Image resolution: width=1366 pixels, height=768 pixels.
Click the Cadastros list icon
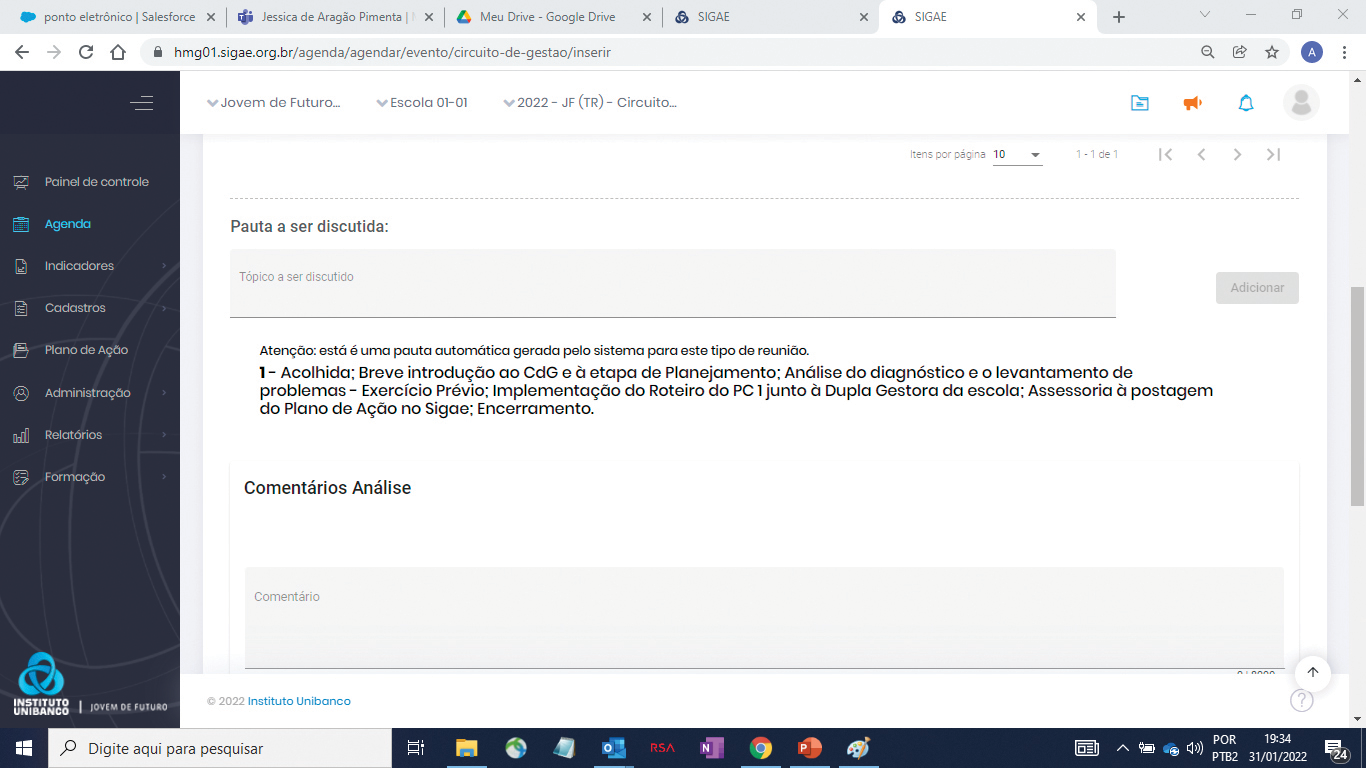(21, 308)
